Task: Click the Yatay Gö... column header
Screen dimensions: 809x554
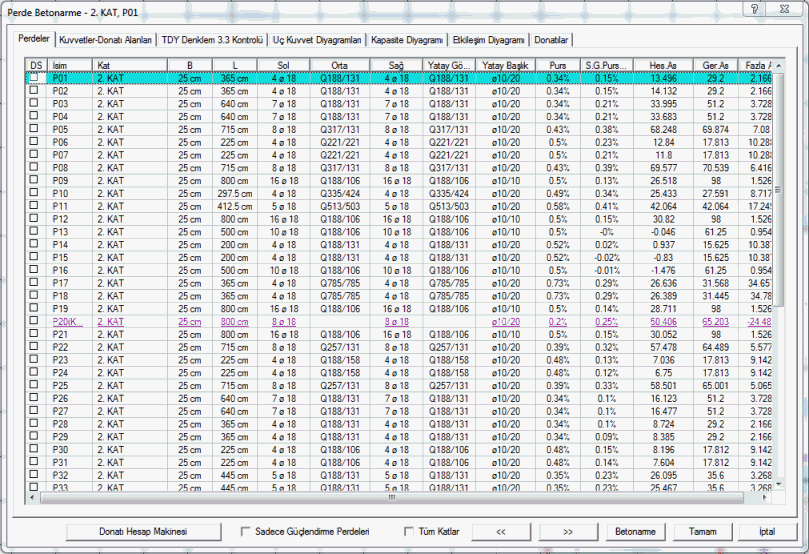Action: pyautogui.click(x=449, y=65)
